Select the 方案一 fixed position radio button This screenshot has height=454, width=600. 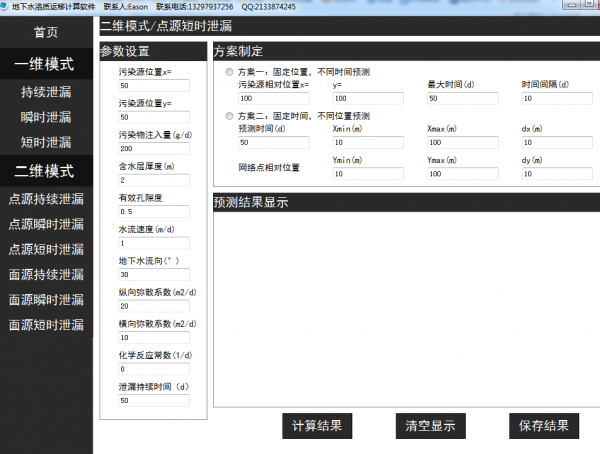click(230, 73)
